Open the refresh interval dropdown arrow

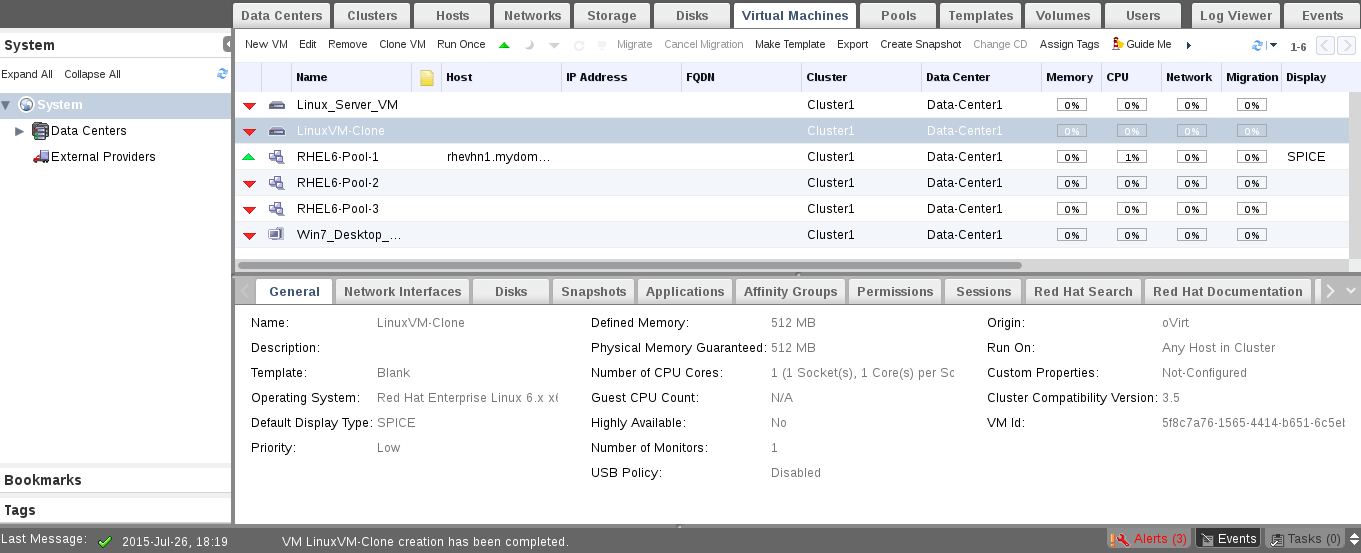point(1273,45)
